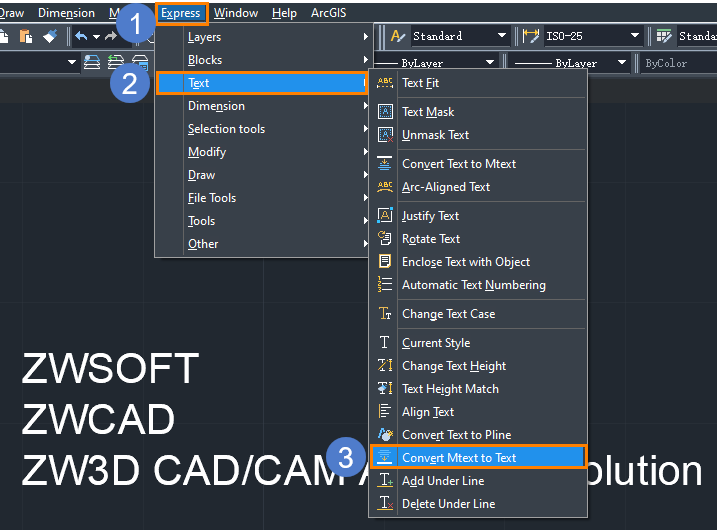The width and height of the screenshot is (717, 530).
Task: Click the Text Fit icon
Action: [x=385, y=83]
